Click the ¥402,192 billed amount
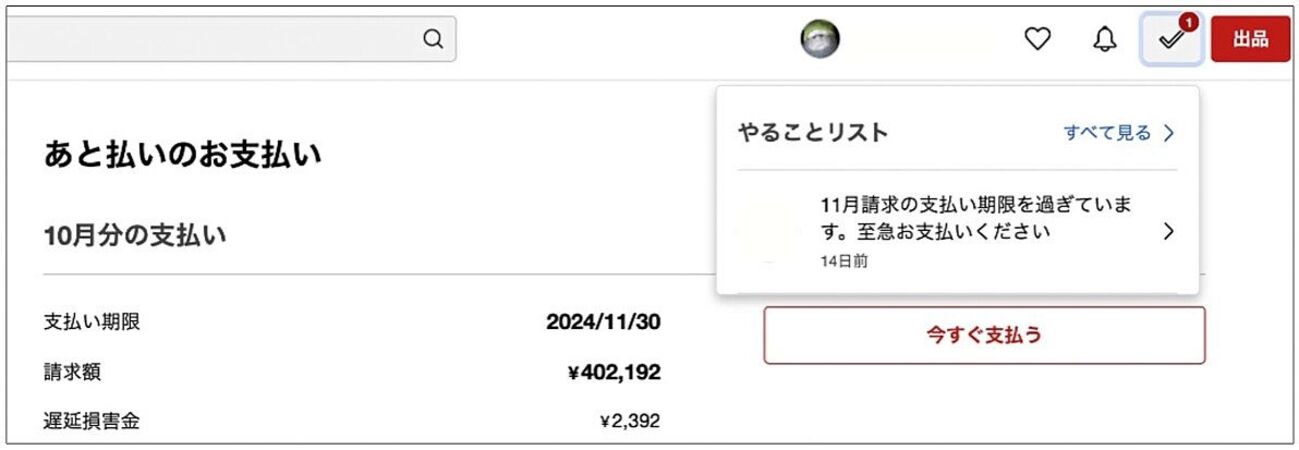Screen dimensions: 1299x450 (x=613, y=373)
